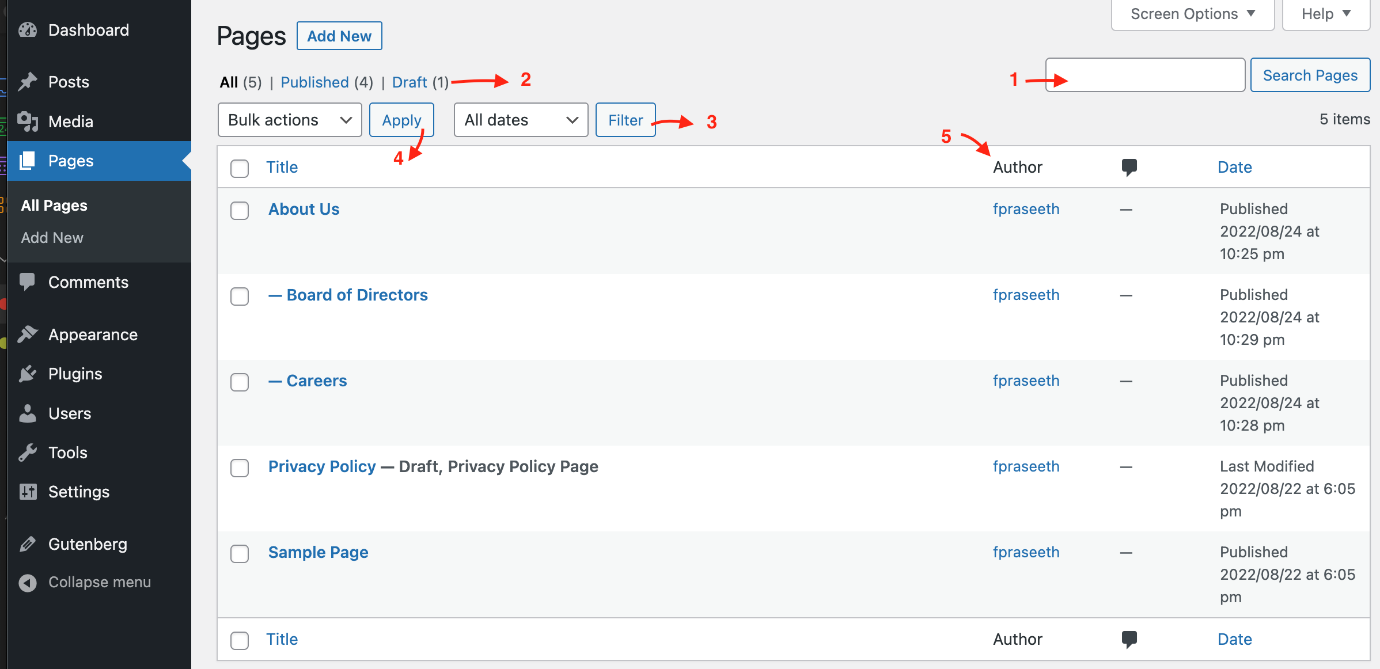Viewport: 1380px width, 669px height.
Task: Expand the All dates dropdown
Action: coord(520,120)
